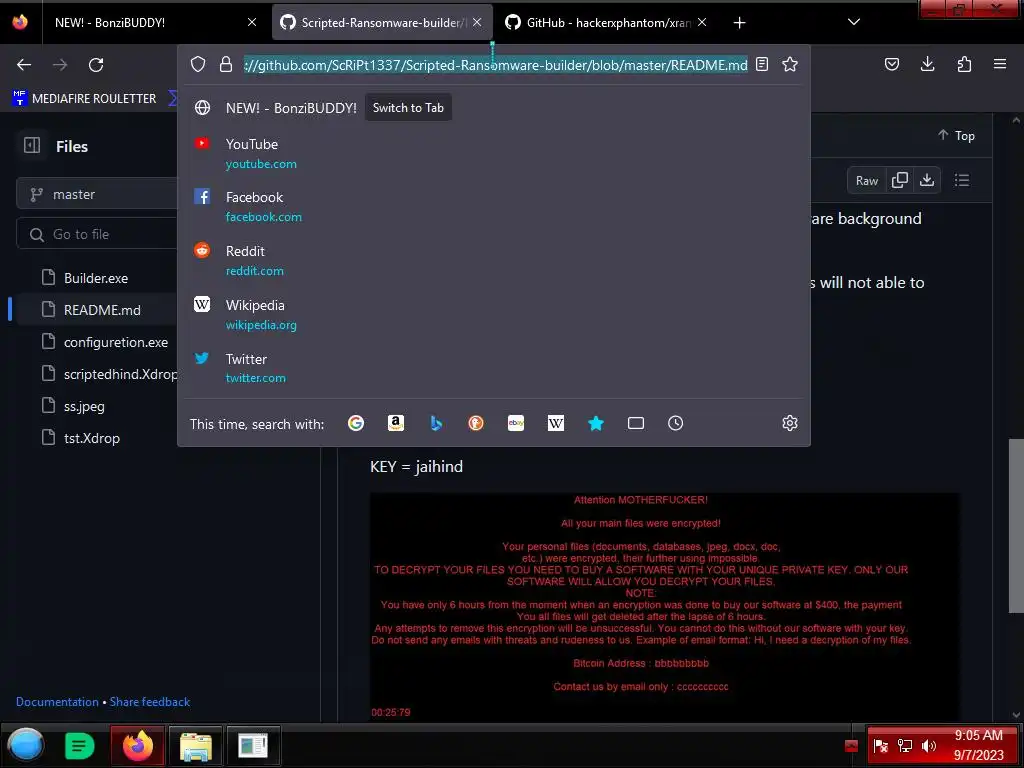Screen dimensions: 1024x768
Task: Open the Action Center flag tray icon
Action: (x=880, y=746)
